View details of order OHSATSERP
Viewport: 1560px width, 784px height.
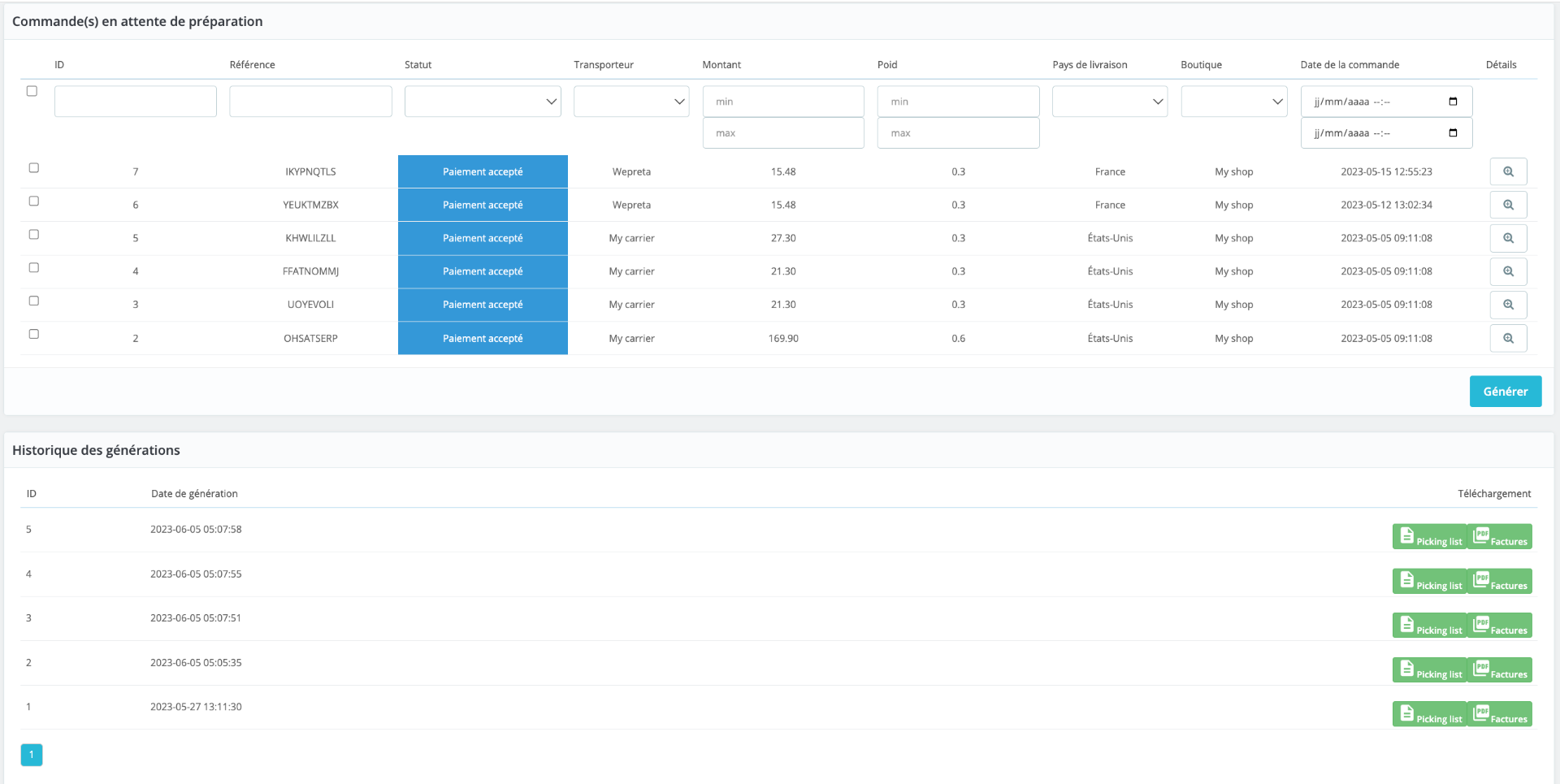1508,338
